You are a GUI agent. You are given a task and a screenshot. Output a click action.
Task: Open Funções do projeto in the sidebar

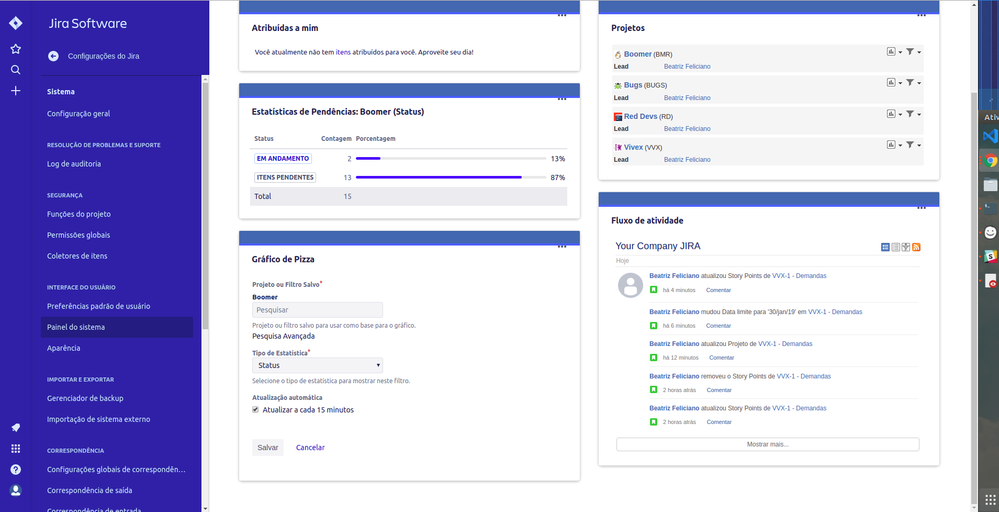(78, 215)
